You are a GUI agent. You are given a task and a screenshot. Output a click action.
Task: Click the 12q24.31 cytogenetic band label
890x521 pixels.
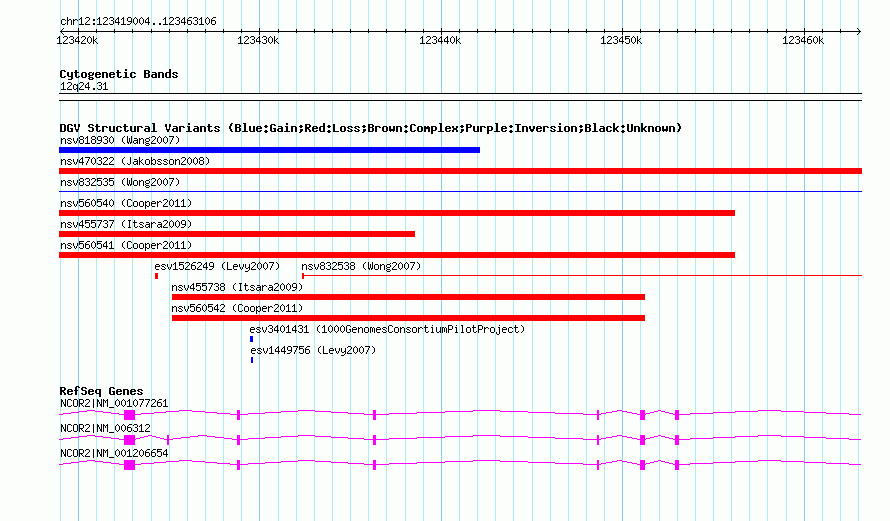tap(84, 86)
